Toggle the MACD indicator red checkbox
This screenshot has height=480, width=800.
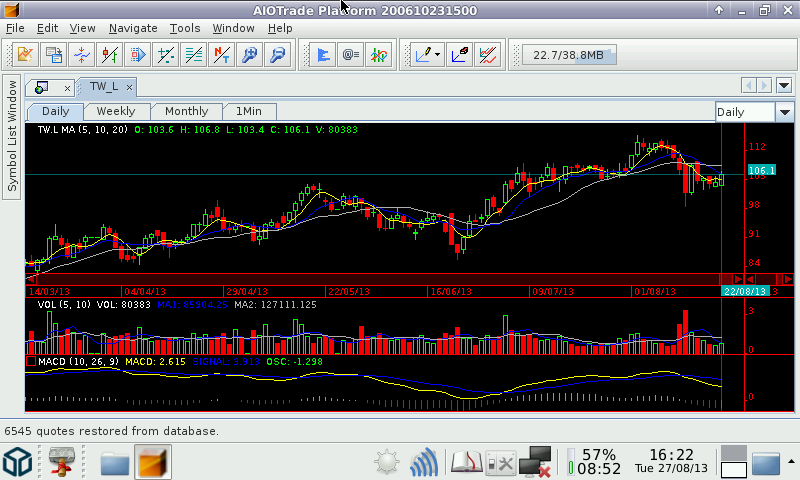coord(31,361)
